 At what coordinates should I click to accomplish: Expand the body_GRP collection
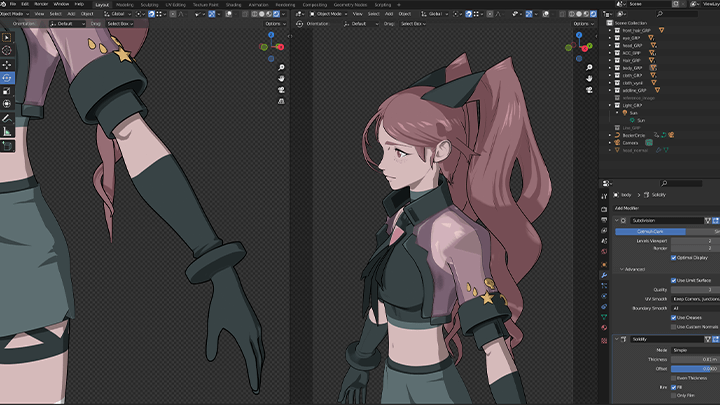coord(610,68)
